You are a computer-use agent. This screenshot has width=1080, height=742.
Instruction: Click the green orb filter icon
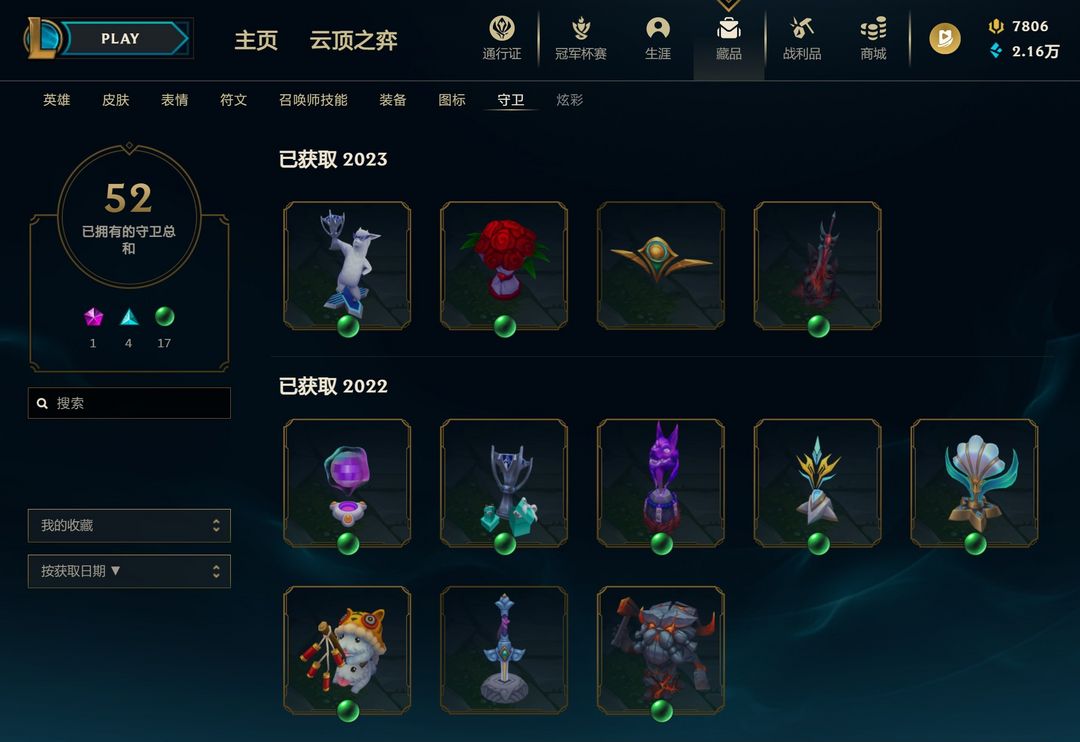[x=165, y=316]
